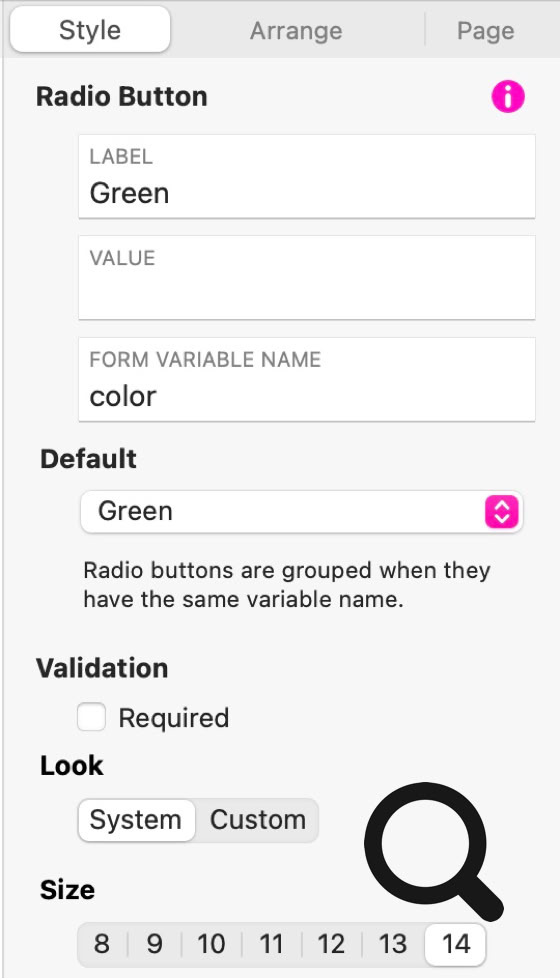
Task: Select the System look option
Action: point(136,820)
